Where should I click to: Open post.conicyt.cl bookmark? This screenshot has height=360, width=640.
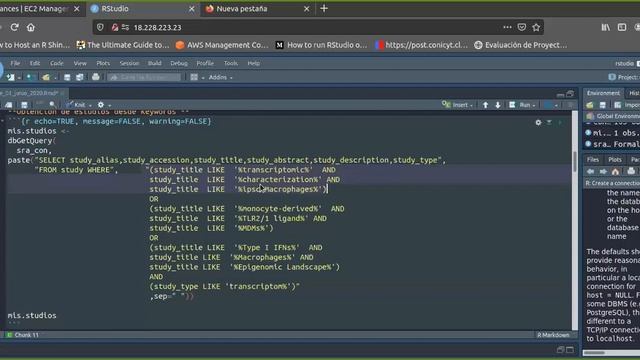[422, 45]
